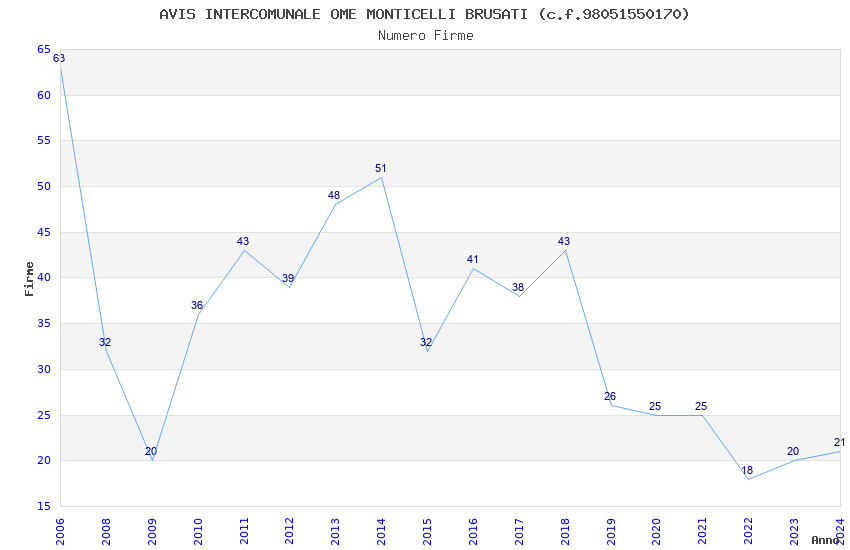Click the 65 y-axis tick label

pyautogui.click(x=44, y=49)
